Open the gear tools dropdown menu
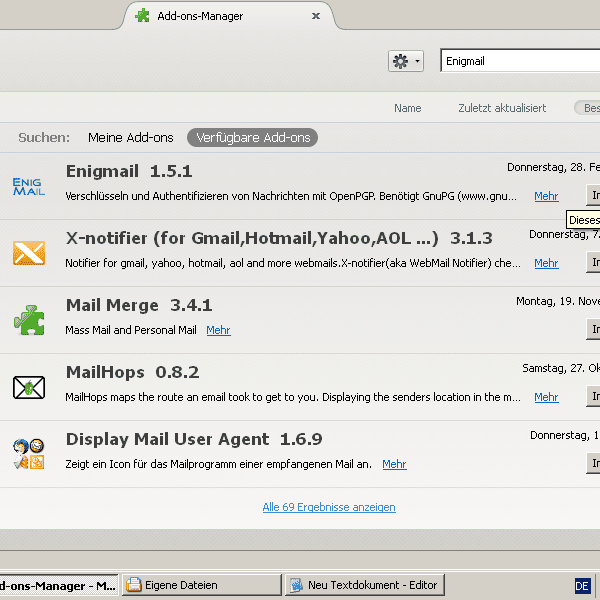 click(406, 61)
